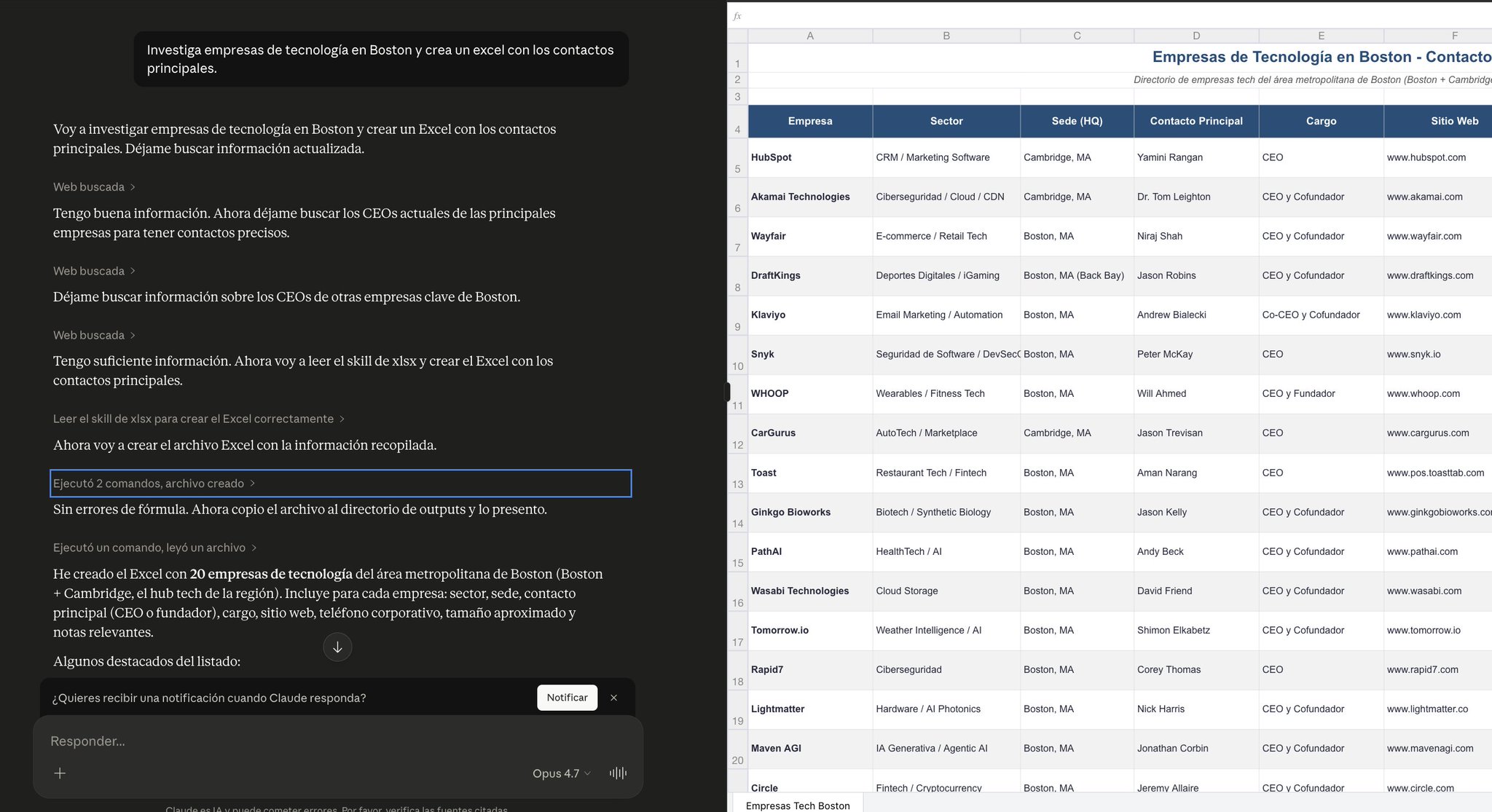Select column D header in spreadsheet
Viewport: 1492px width, 812px height.
[1196, 36]
